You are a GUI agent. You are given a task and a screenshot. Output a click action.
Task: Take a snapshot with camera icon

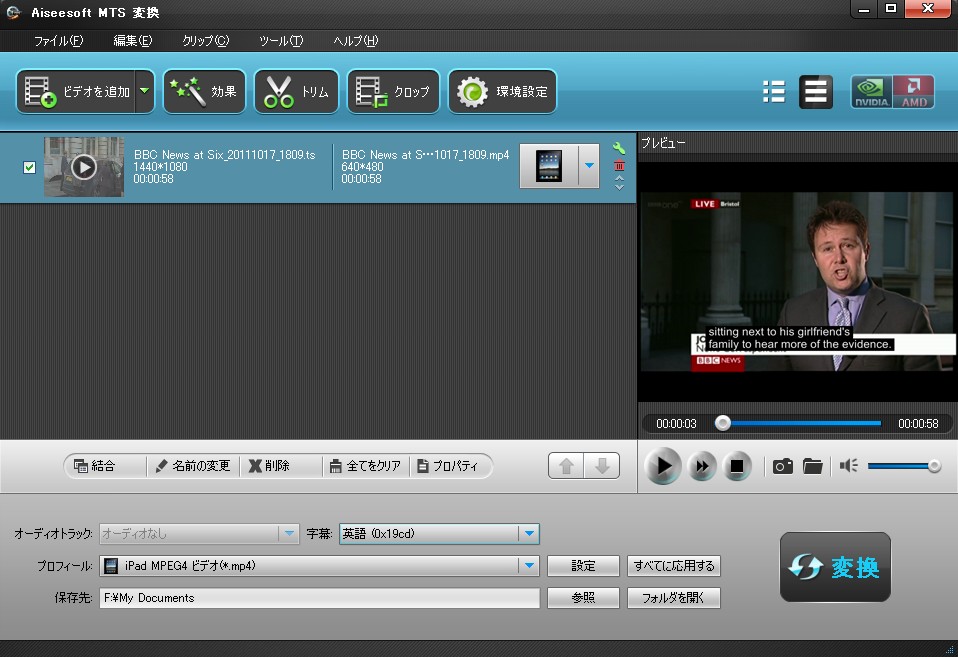click(x=783, y=466)
